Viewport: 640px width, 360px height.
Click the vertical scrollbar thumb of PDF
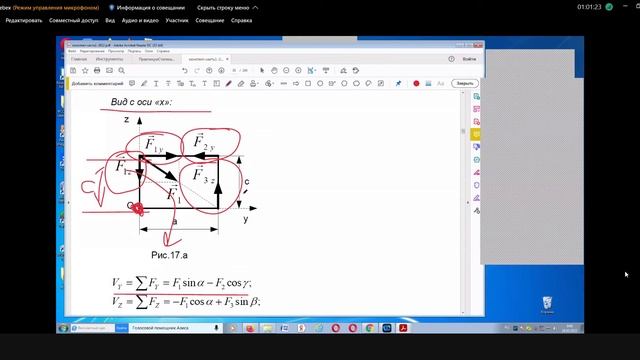click(463, 131)
